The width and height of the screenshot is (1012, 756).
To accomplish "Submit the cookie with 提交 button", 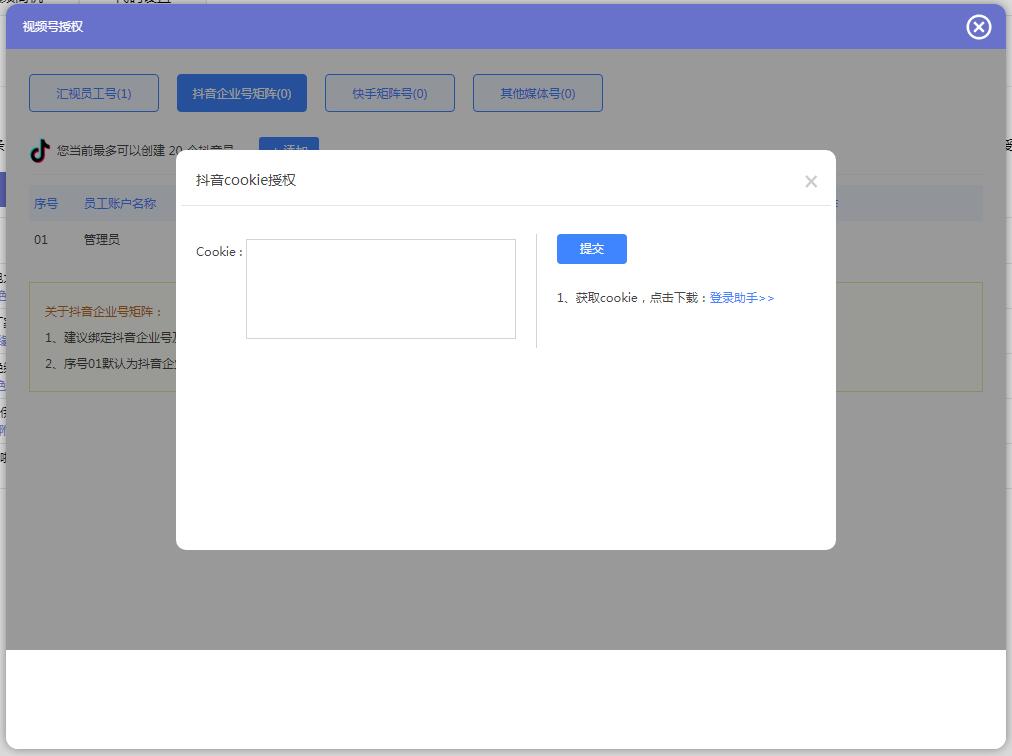I will click(592, 249).
